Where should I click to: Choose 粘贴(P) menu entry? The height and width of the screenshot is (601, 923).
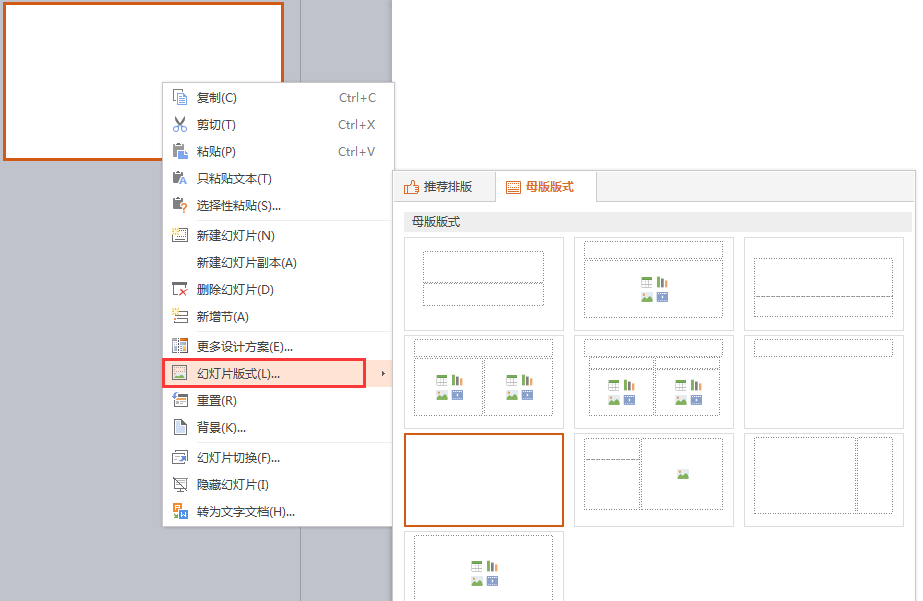[x=277, y=152]
